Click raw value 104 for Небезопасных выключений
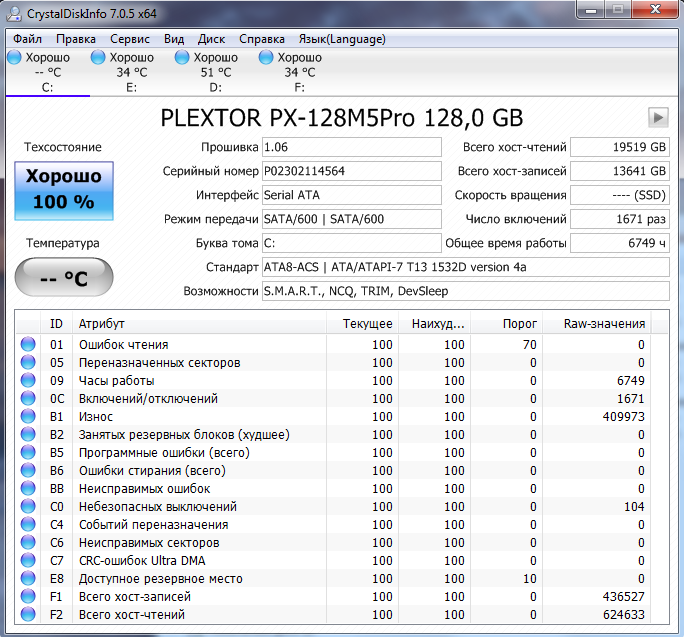Screen dimensions: 684x637 click(634, 507)
